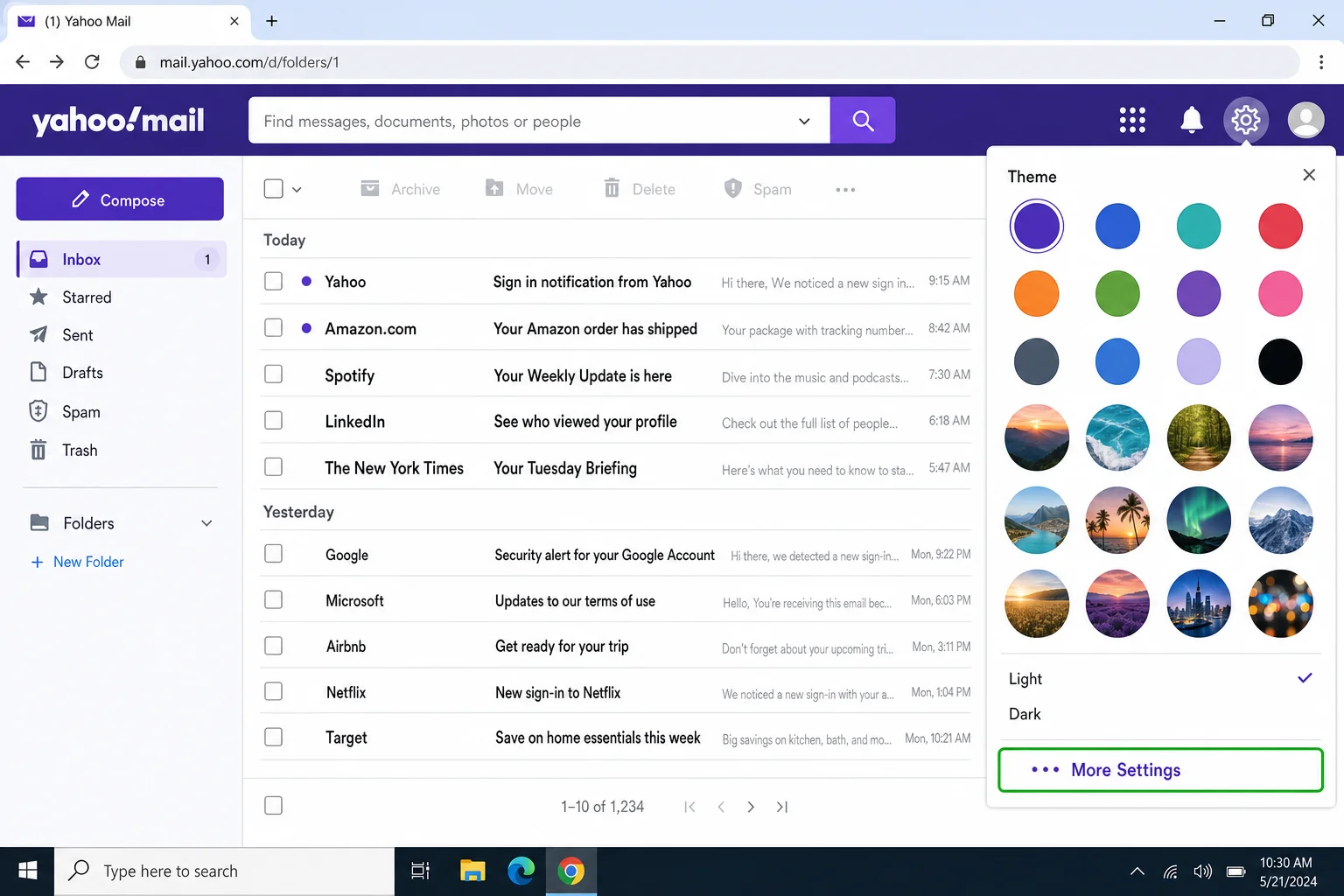Reload the page in the browser
The height and width of the screenshot is (896, 1344).
click(x=92, y=62)
